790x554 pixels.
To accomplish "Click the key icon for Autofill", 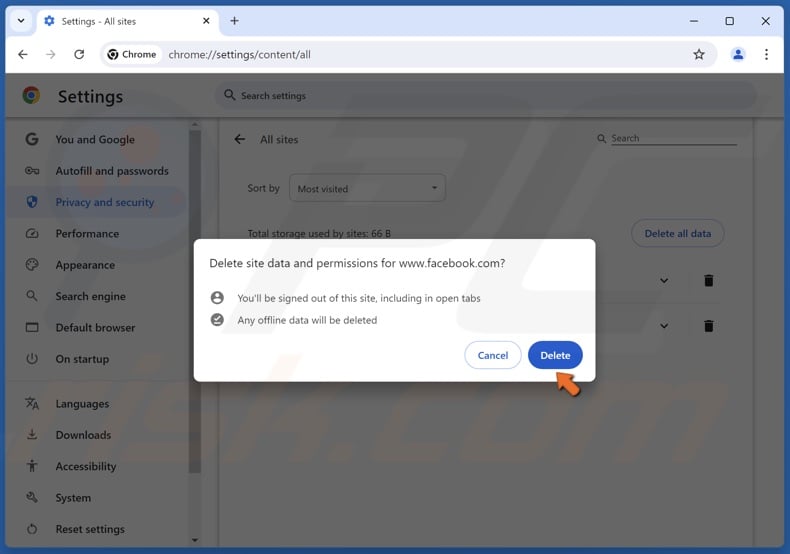I will tap(32, 171).
